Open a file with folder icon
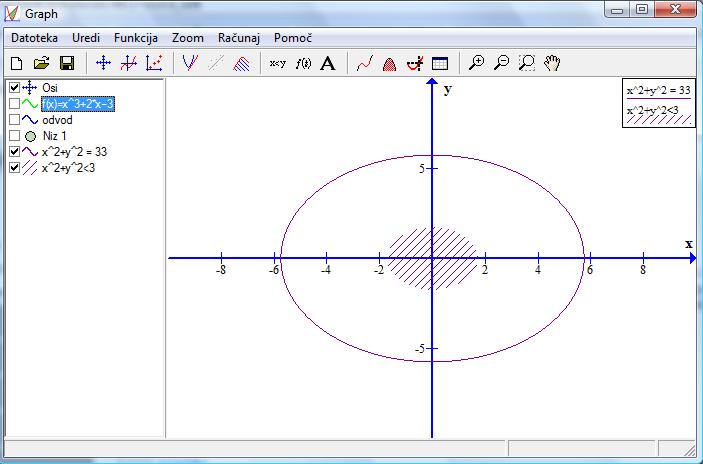The height and width of the screenshot is (464, 703). tap(42, 63)
